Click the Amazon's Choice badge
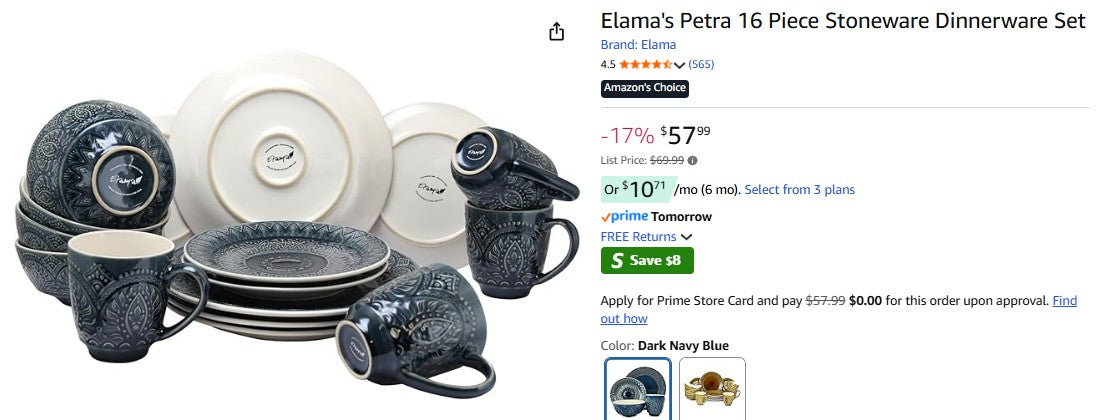1099x420 pixels. click(x=645, y=88)
